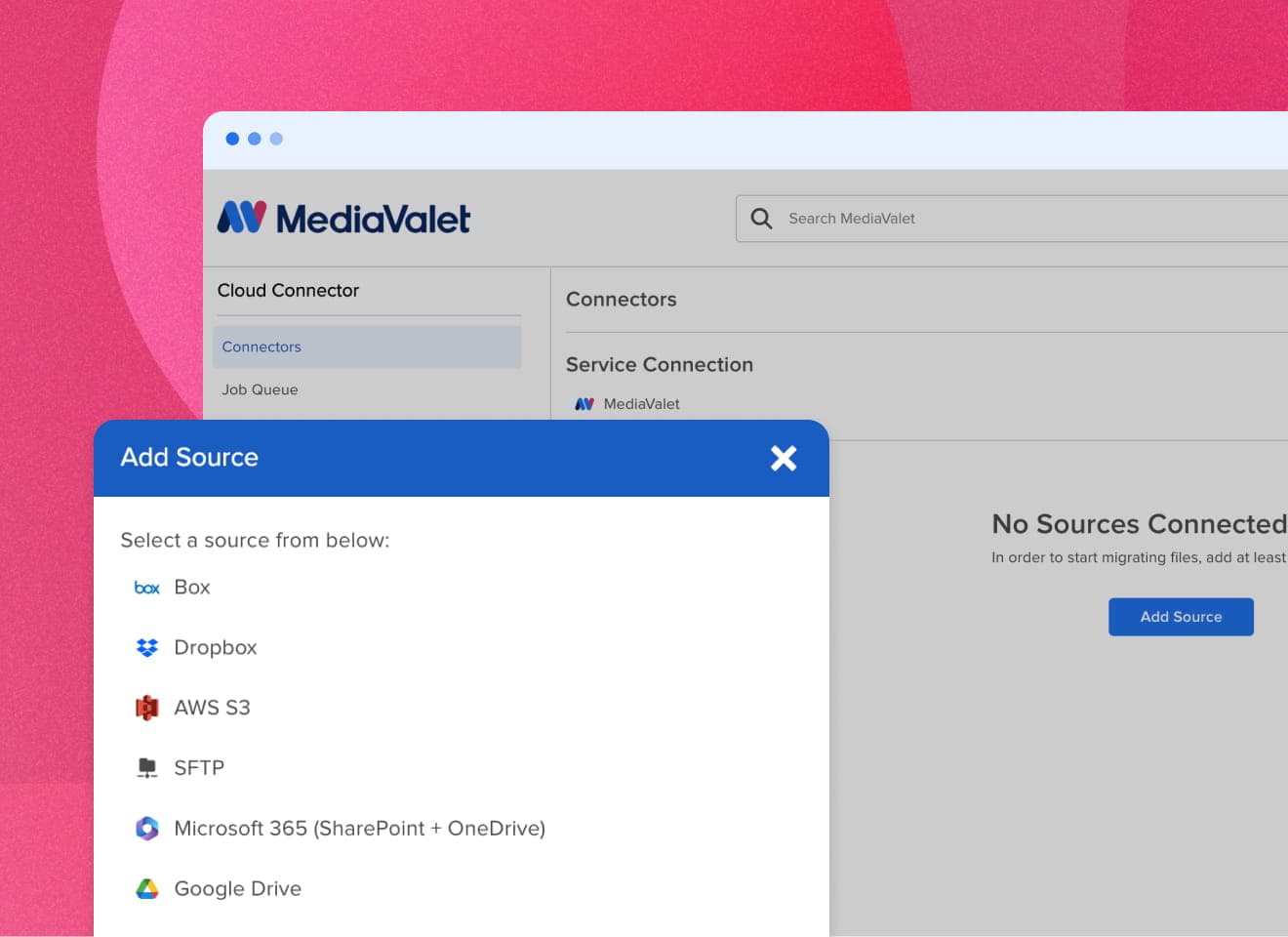Select the AWS S3 bucket icon
Viewport: 1288px width, 937px height.
click(146, 707)
